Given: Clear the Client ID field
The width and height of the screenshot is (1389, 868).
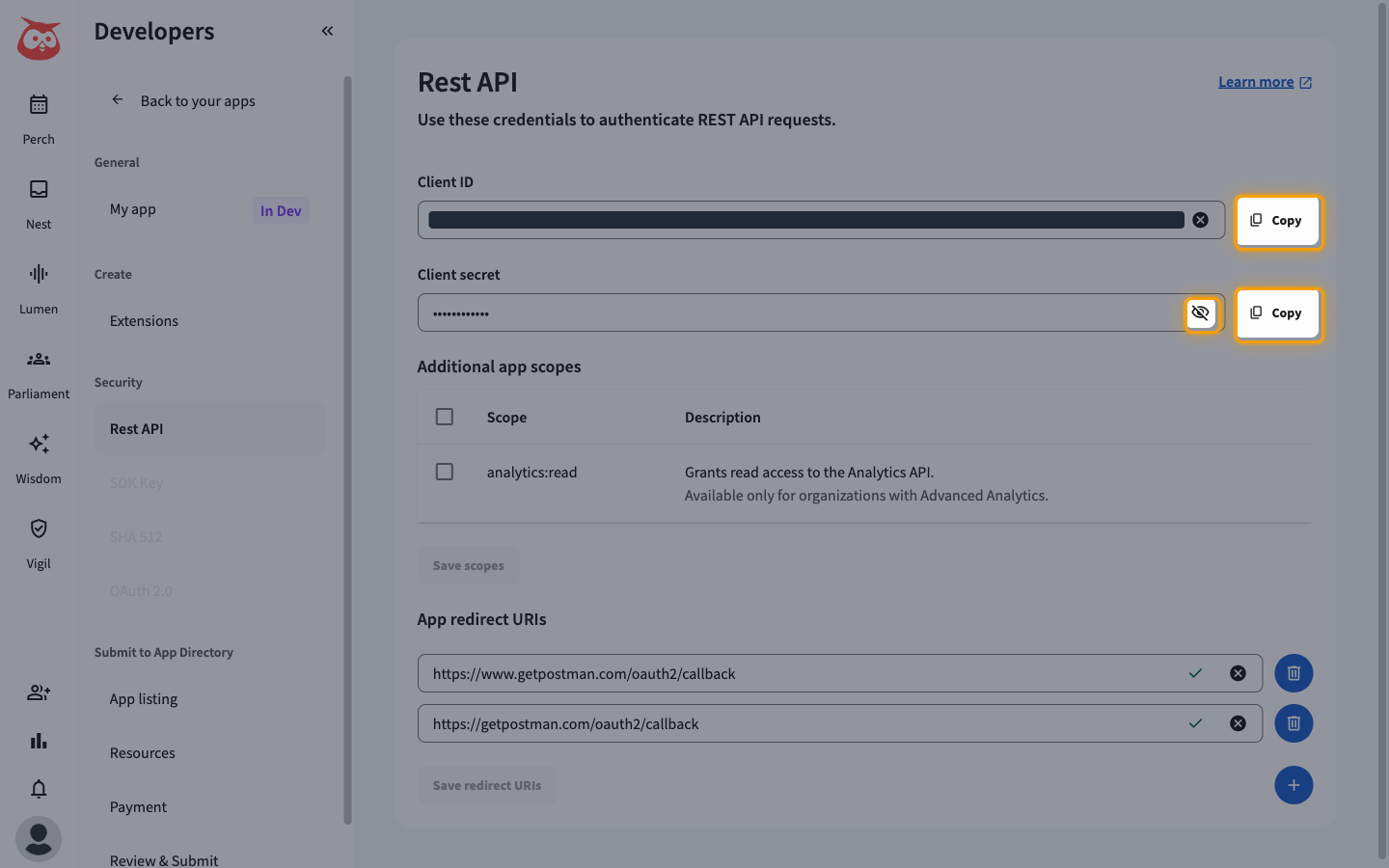Looking at the screenshot, I should point(1200,220).
